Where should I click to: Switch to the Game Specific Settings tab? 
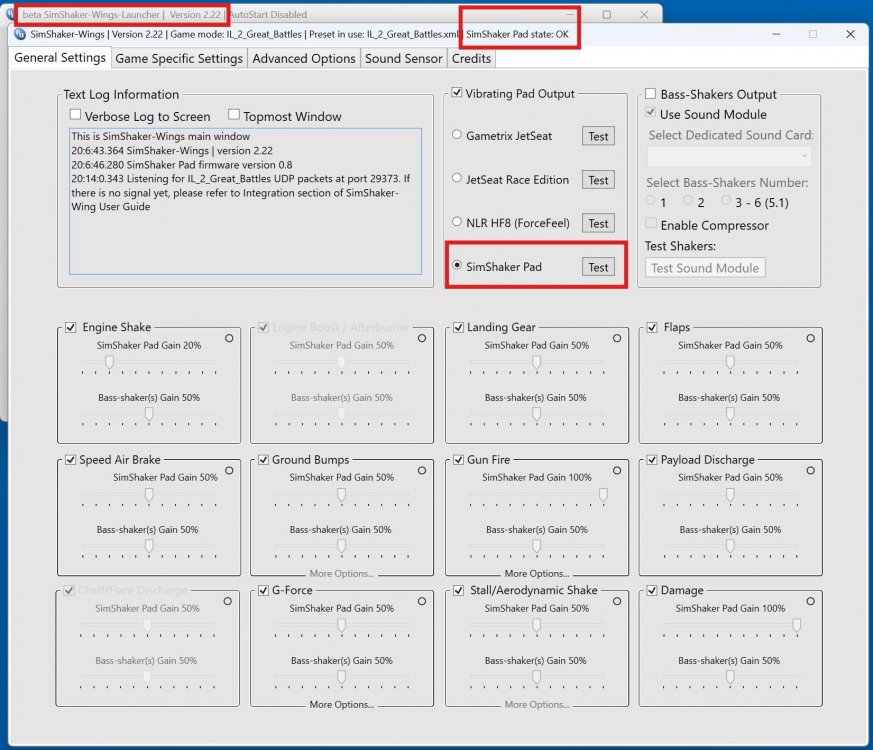point(179,58)
